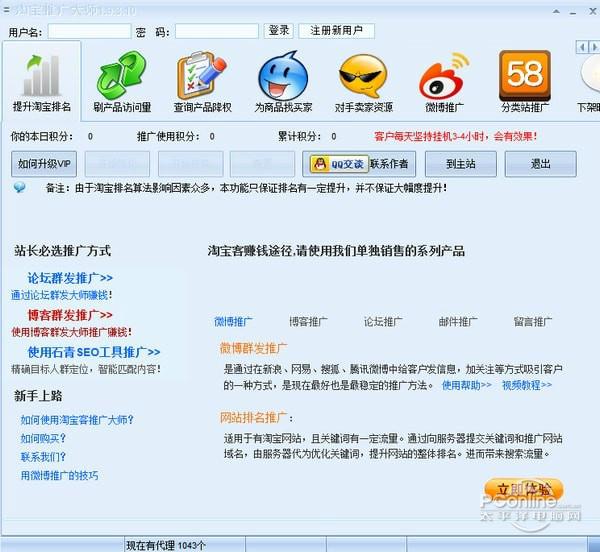Open 提升淘宝排名 ranking chart icon
Image resolution: width=600 pixels, height=552 pixels.
41,75
